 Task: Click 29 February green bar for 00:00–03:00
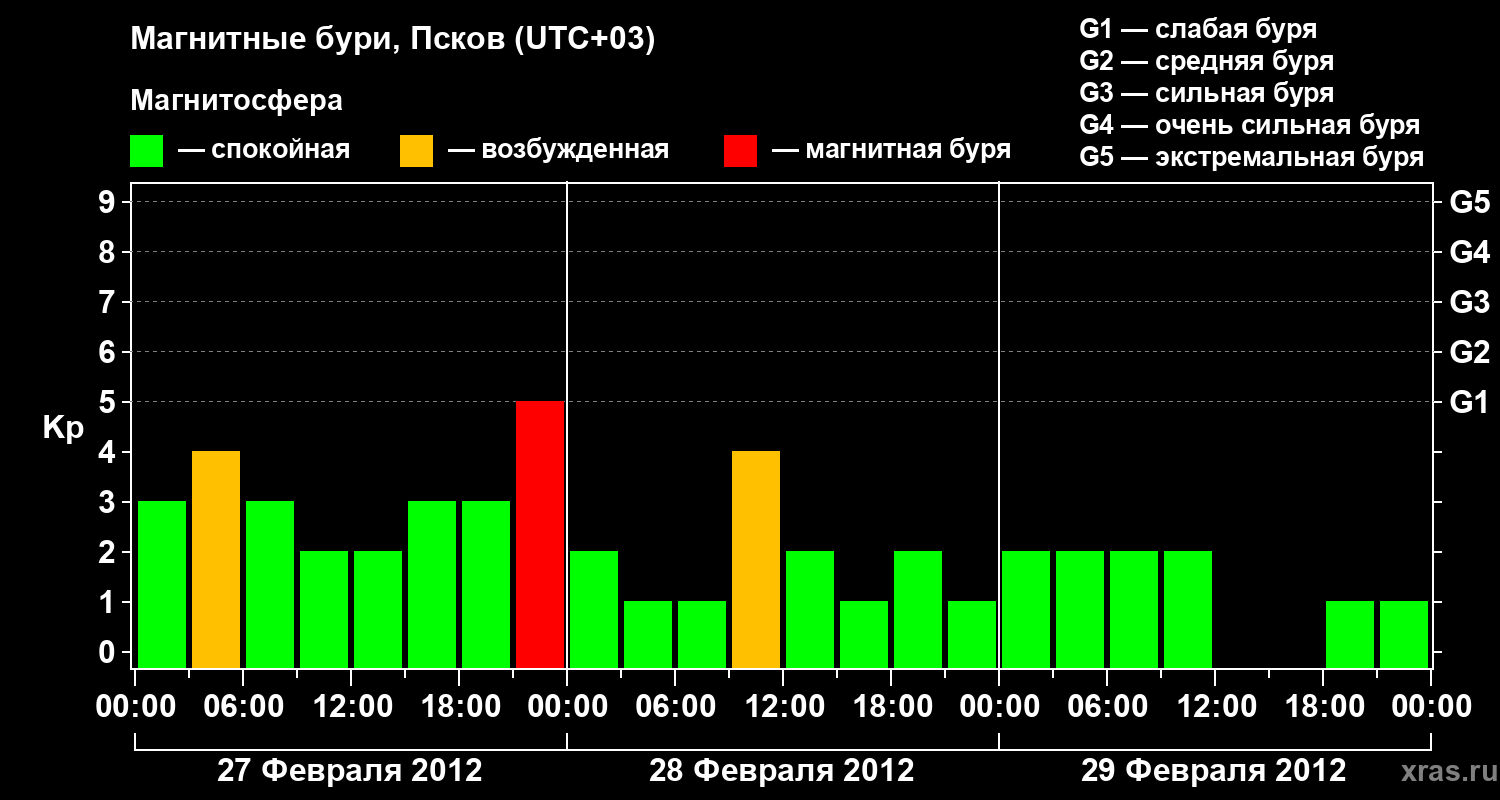pos(1026,610)
